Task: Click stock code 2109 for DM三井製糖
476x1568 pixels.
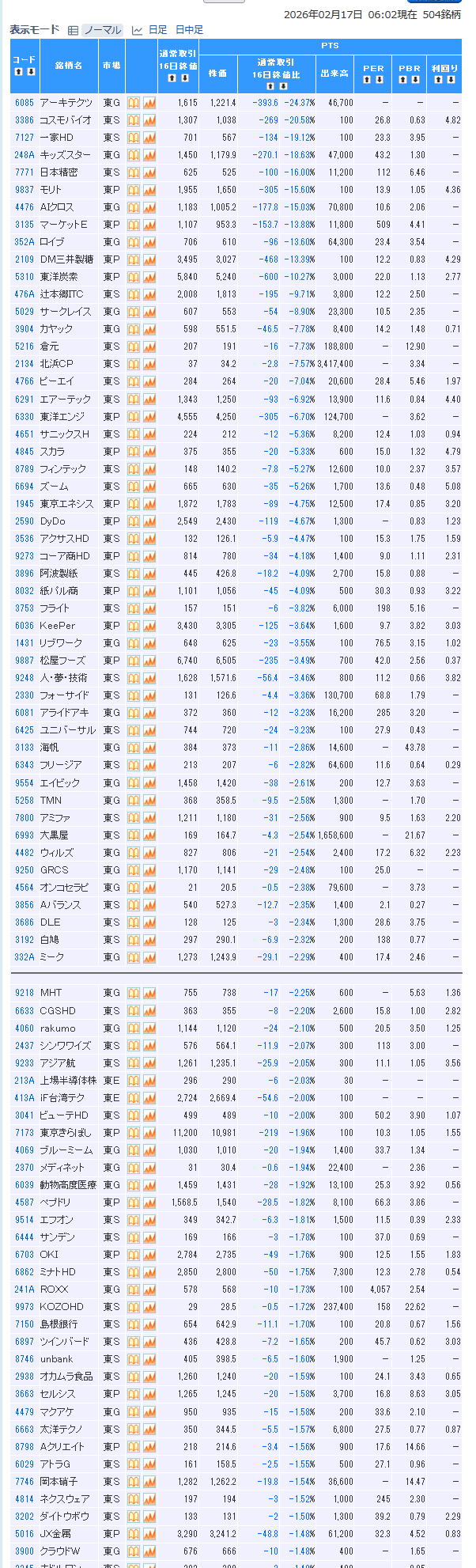Action: click(25, 259)
